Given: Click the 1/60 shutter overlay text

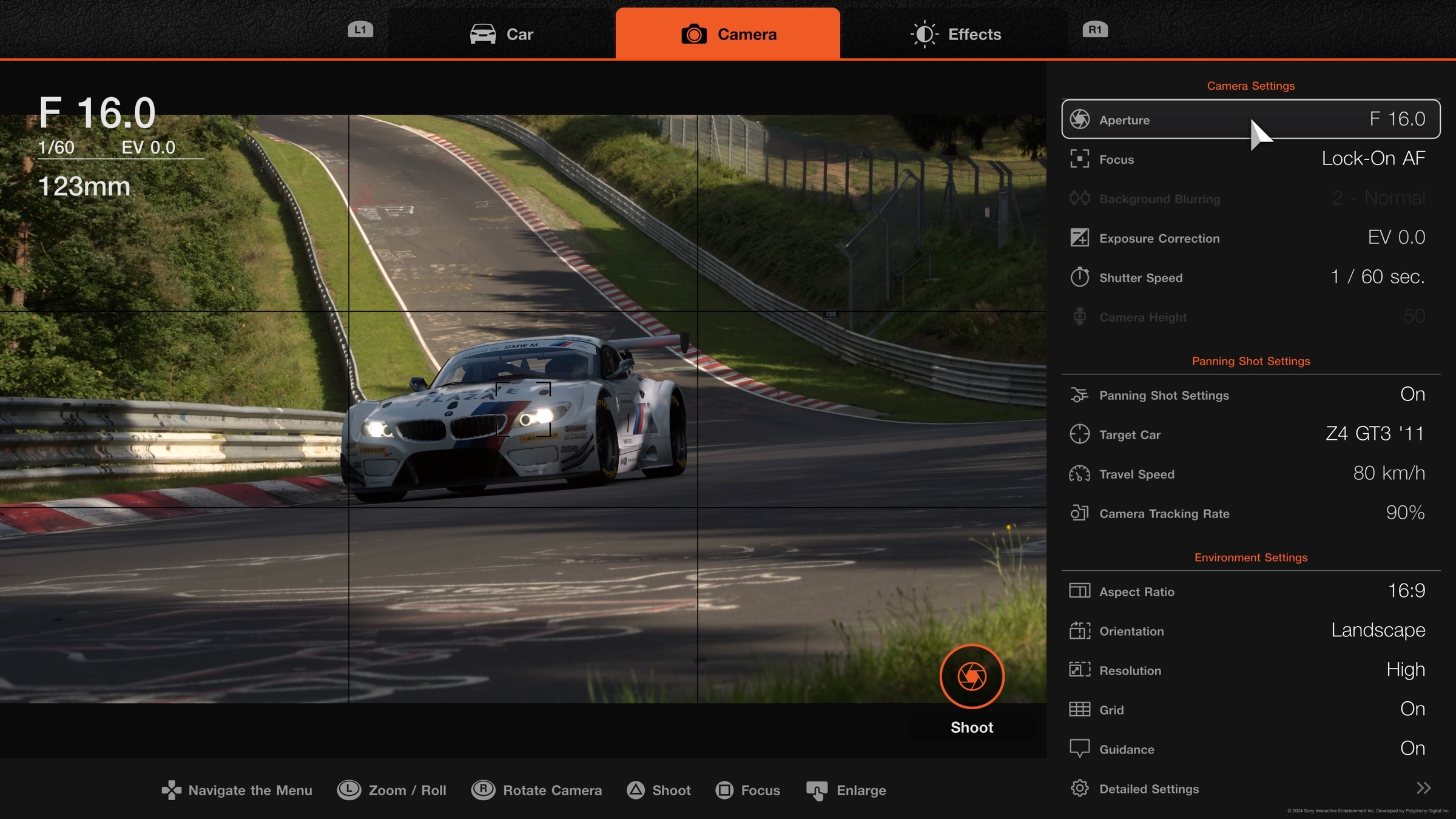Looking at the screenshot, I should 56,147.
